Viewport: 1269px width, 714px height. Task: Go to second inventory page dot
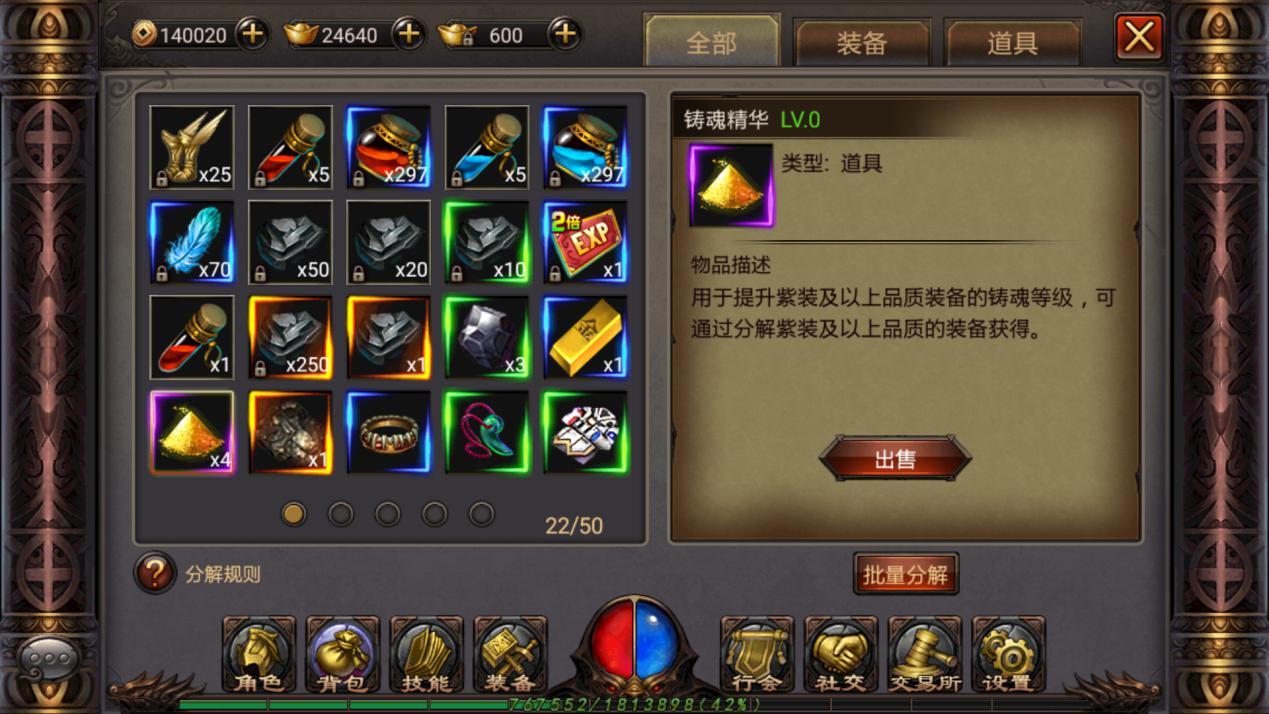click(x=341, y=514)
